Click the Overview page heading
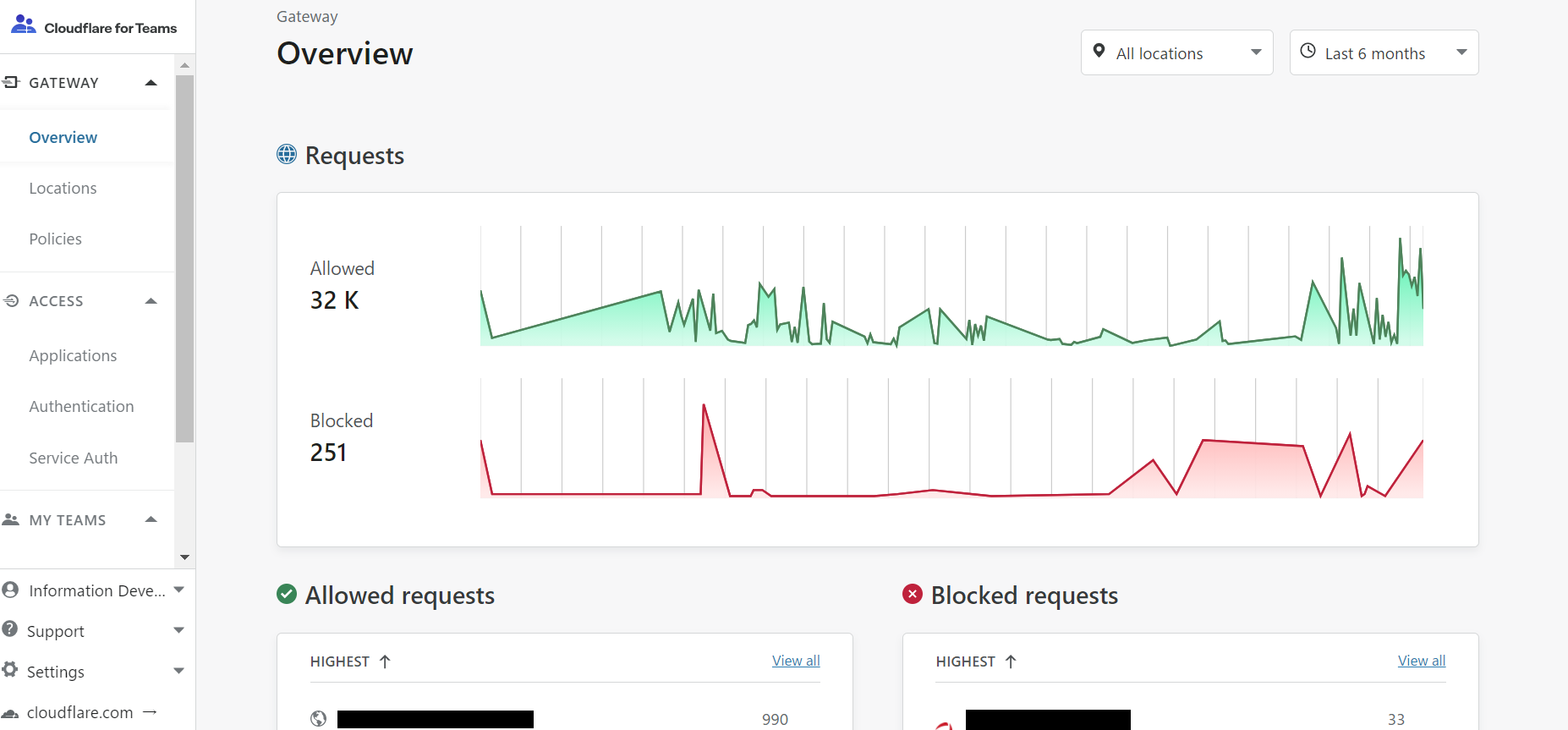Image resolution: width=1568 pixels, height=730 pixels. click(x=345, y=53)
